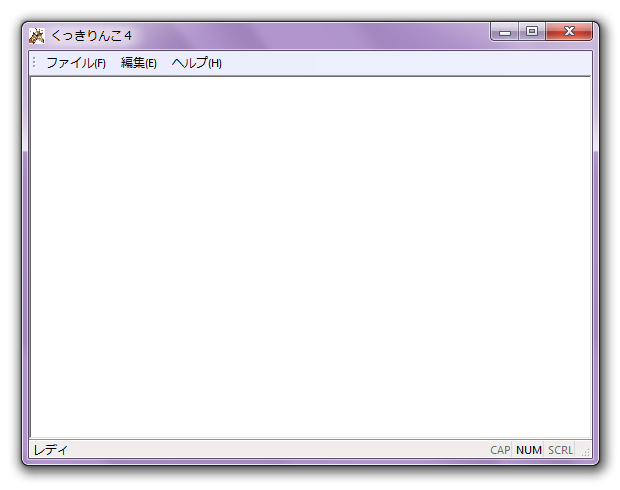Click the くっきりんこ4 app icon in title bar

click(x=37, y=36)
